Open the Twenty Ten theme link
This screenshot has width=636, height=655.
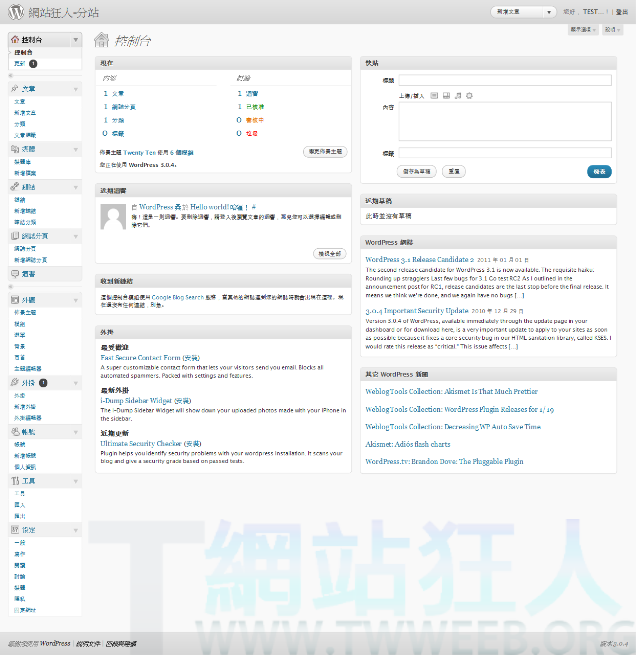point(139,153)
